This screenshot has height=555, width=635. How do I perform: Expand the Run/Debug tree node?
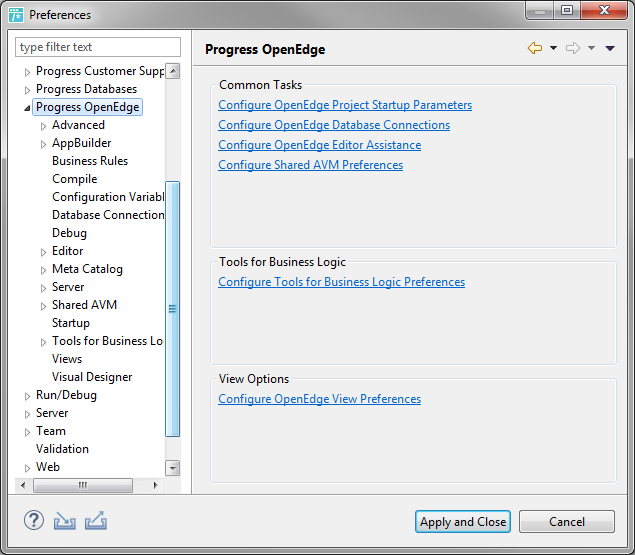(x=27, y=396)
